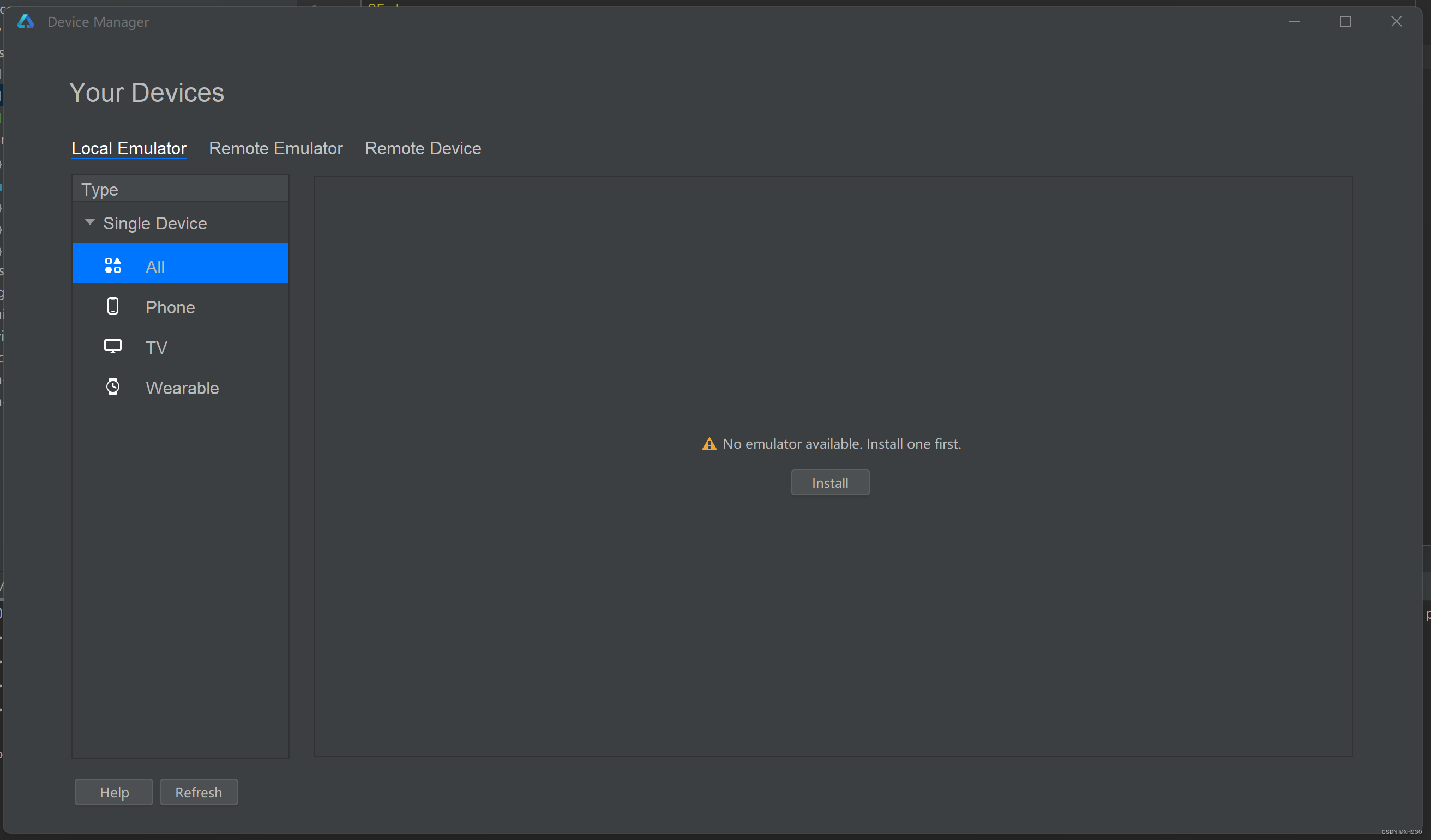Select the Local Emulator tab
Image resolution: width=1431 pixels, height=840 pixels.
(129, 148)
